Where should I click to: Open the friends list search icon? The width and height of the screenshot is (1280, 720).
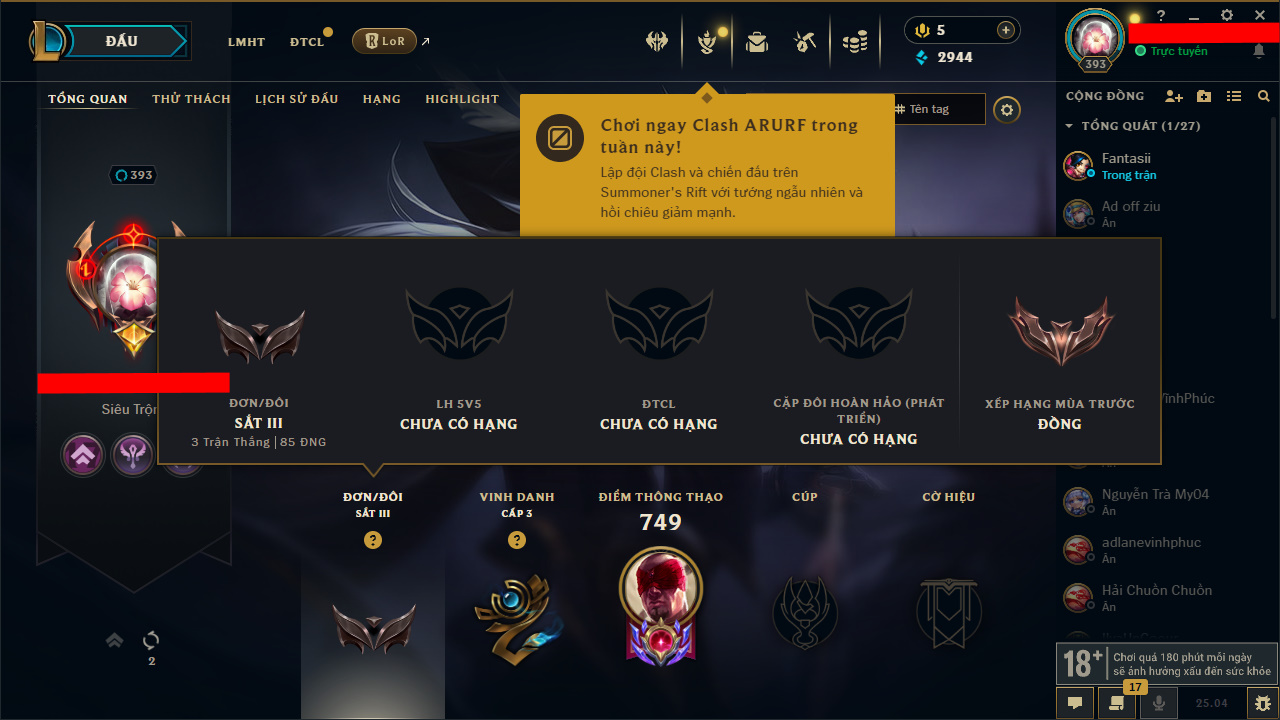click(1264, 96)
